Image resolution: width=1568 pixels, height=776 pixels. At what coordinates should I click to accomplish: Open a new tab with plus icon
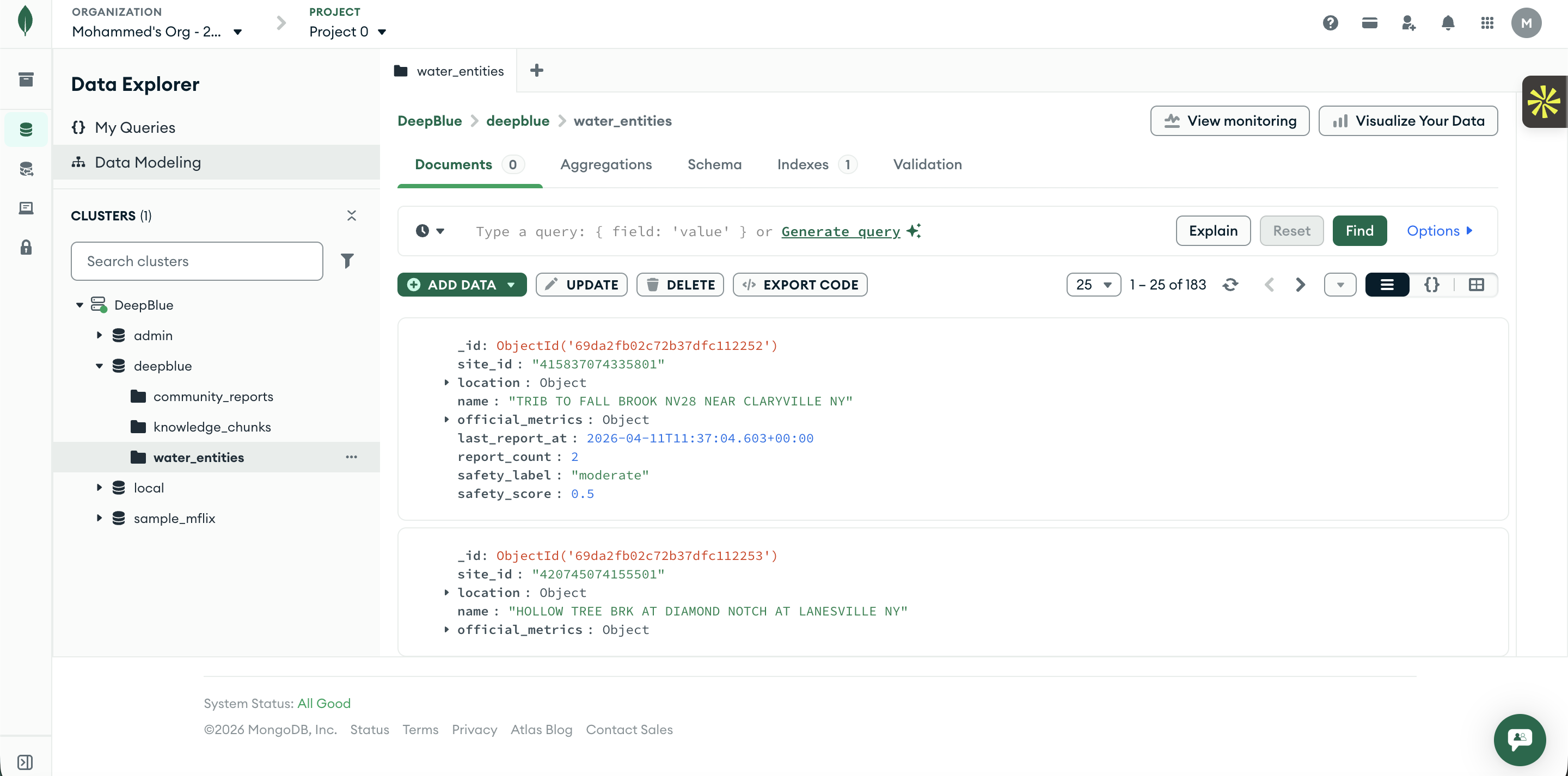point(536,71)
